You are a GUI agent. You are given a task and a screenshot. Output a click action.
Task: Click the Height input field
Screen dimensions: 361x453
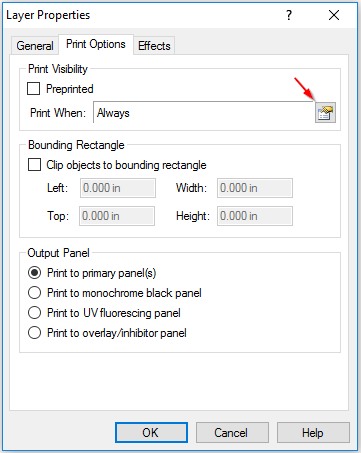pyautogui.click(x=255, y=216)
